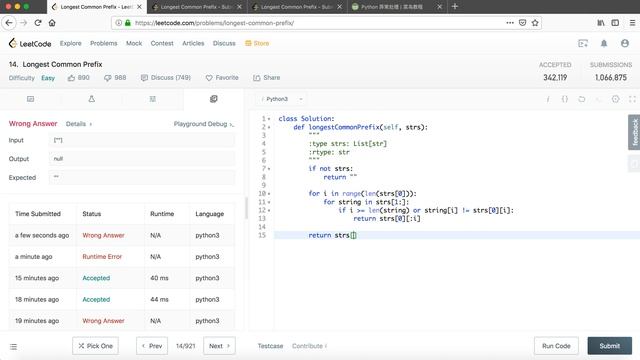Share this problem
This screenshot has height=360, width=640.
point(267,78)
